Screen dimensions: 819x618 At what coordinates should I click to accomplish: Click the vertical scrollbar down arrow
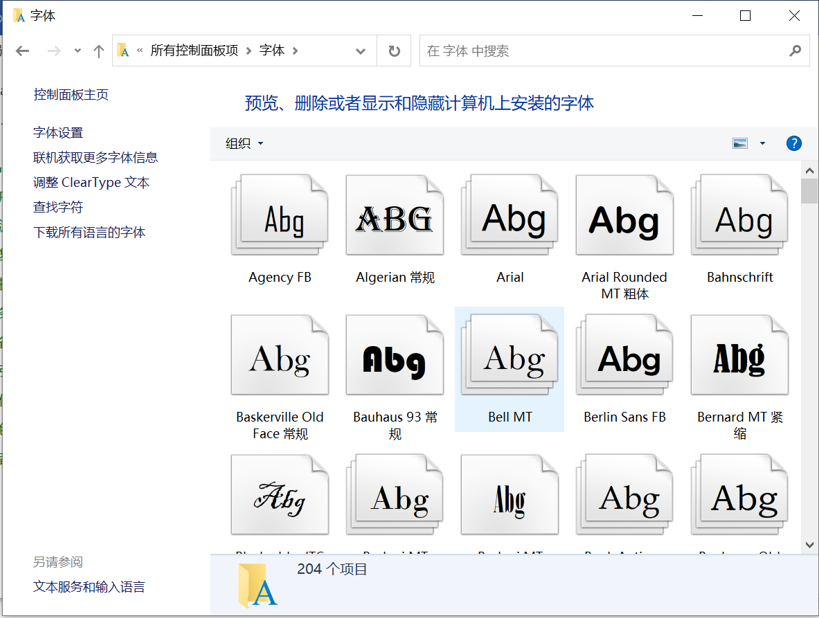click(x=810, y=545)
